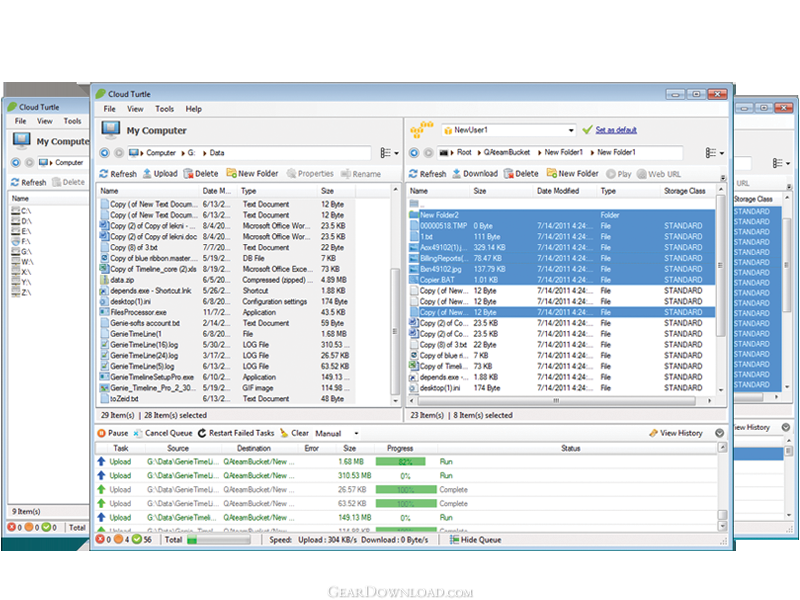
Task: Open File menu in the back-left window
Action: pyautogui.click(x=20, y=121)
